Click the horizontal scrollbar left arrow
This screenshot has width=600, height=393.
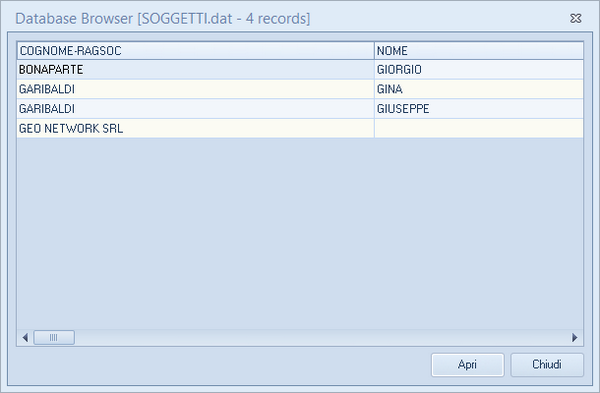[25, 338]
